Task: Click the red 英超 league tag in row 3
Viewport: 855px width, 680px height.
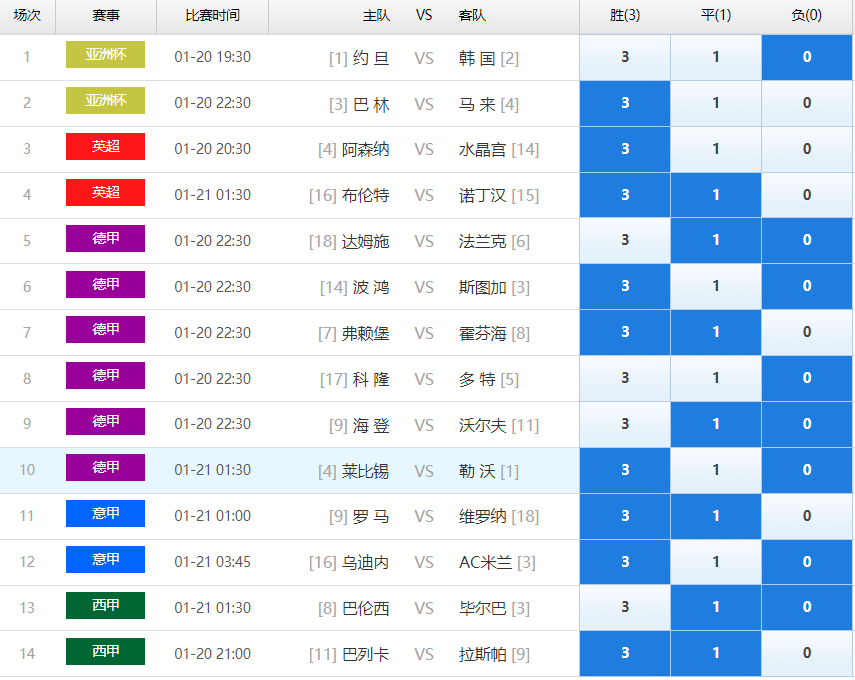Action: pyautogui.click(x=105, y=146)
